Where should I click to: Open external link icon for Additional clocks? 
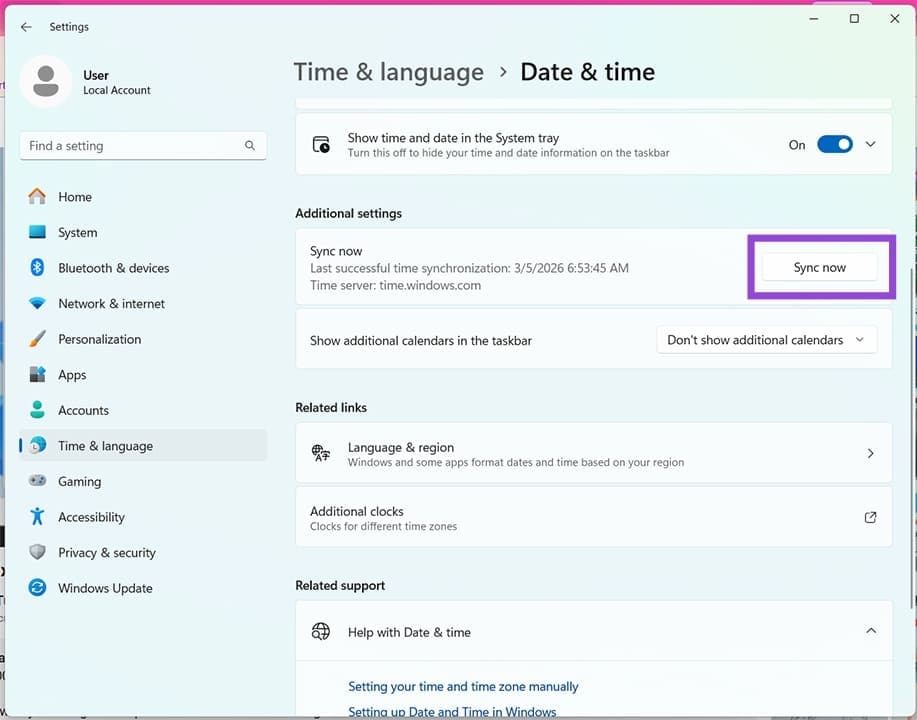tap(870, 517)
